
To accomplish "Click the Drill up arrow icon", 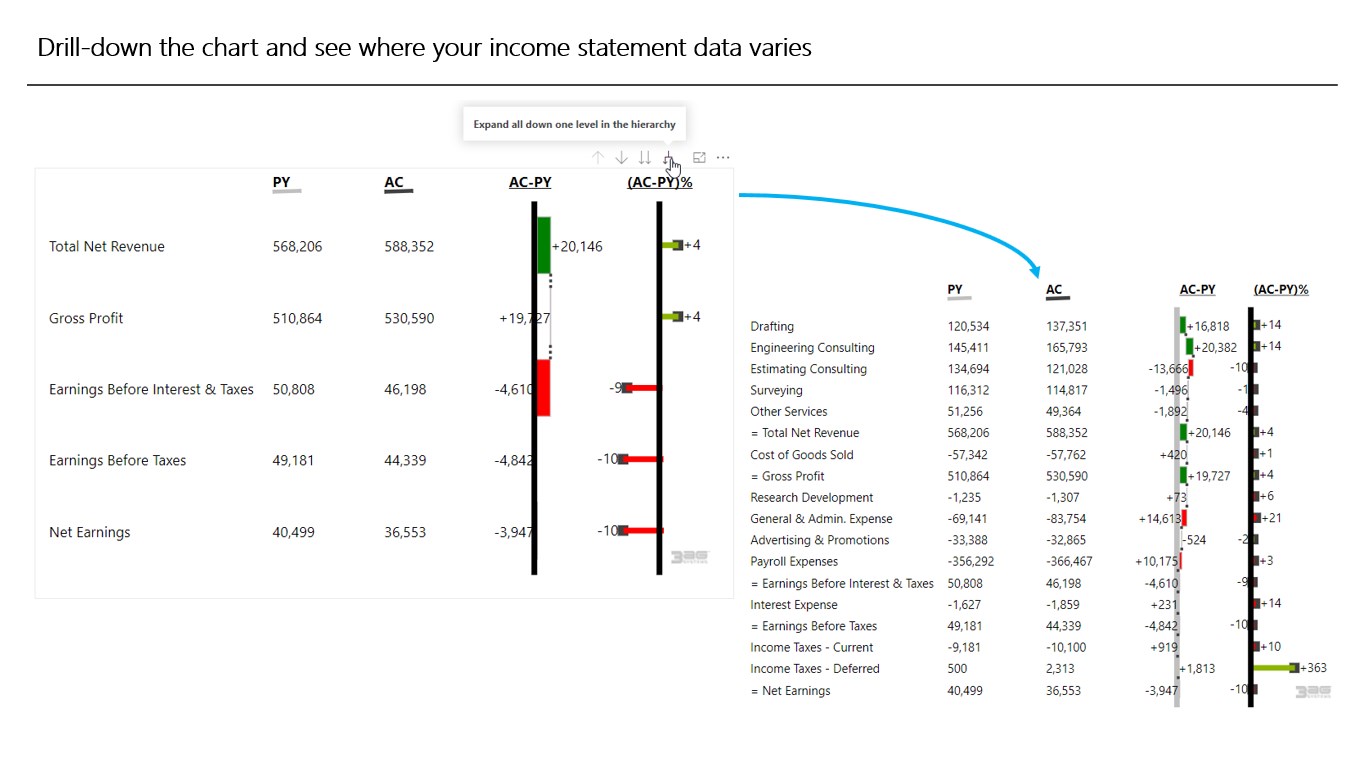I will point(598,158).
